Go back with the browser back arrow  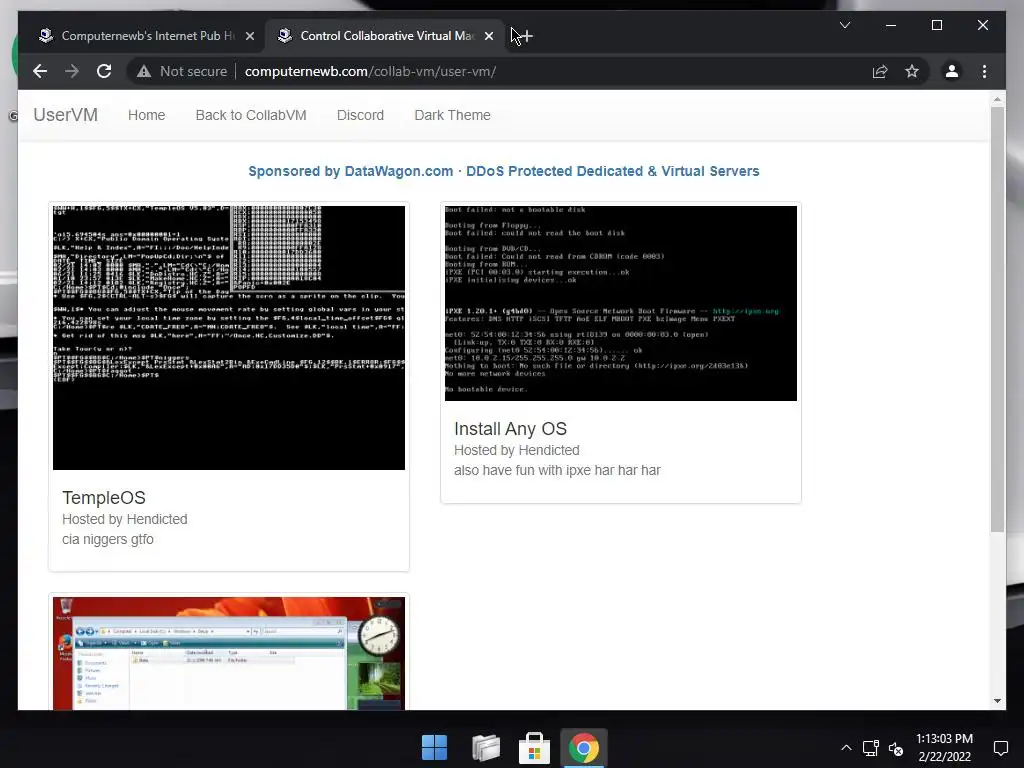[x=40, y=71]
